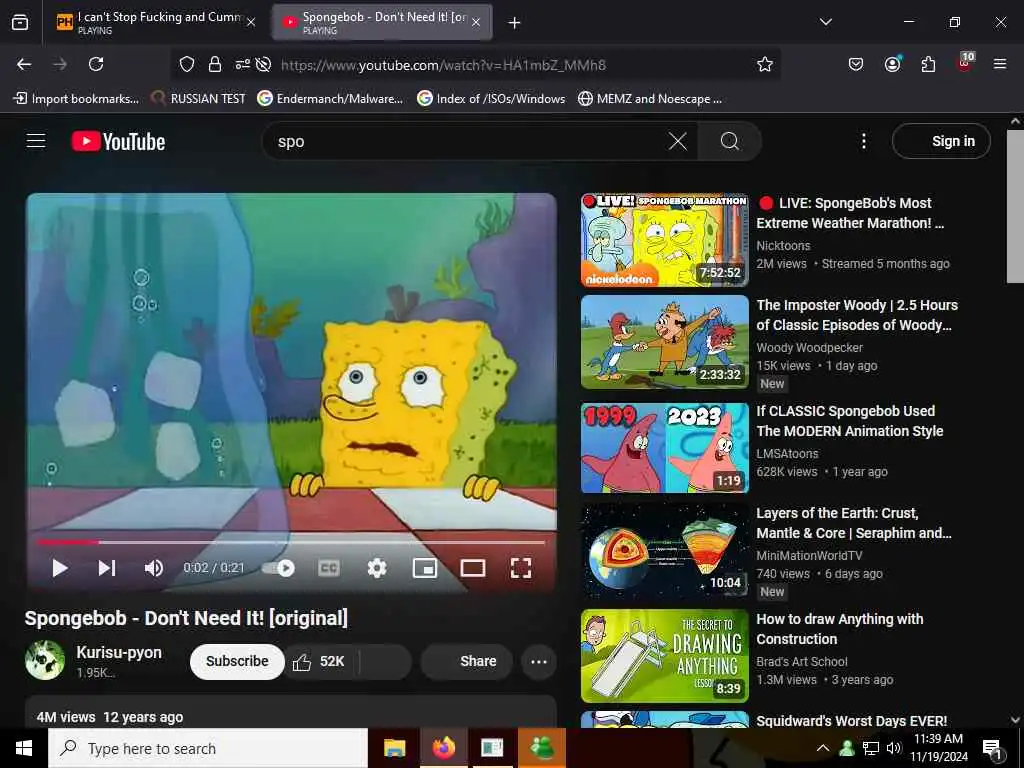Open Kurisu-pyon channel avatar
The height and width of the screenshot is (768, 1024).
[45, 660]
